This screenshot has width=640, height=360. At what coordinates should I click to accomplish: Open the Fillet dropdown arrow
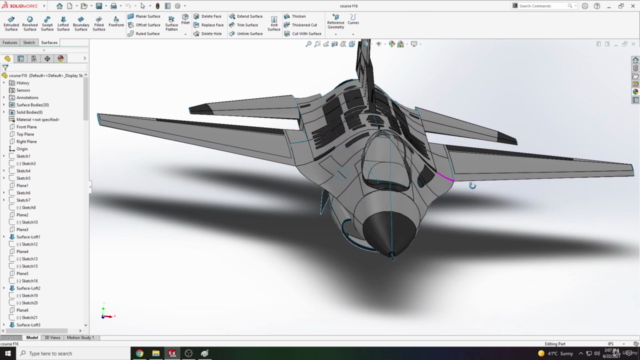coord(185,34)
